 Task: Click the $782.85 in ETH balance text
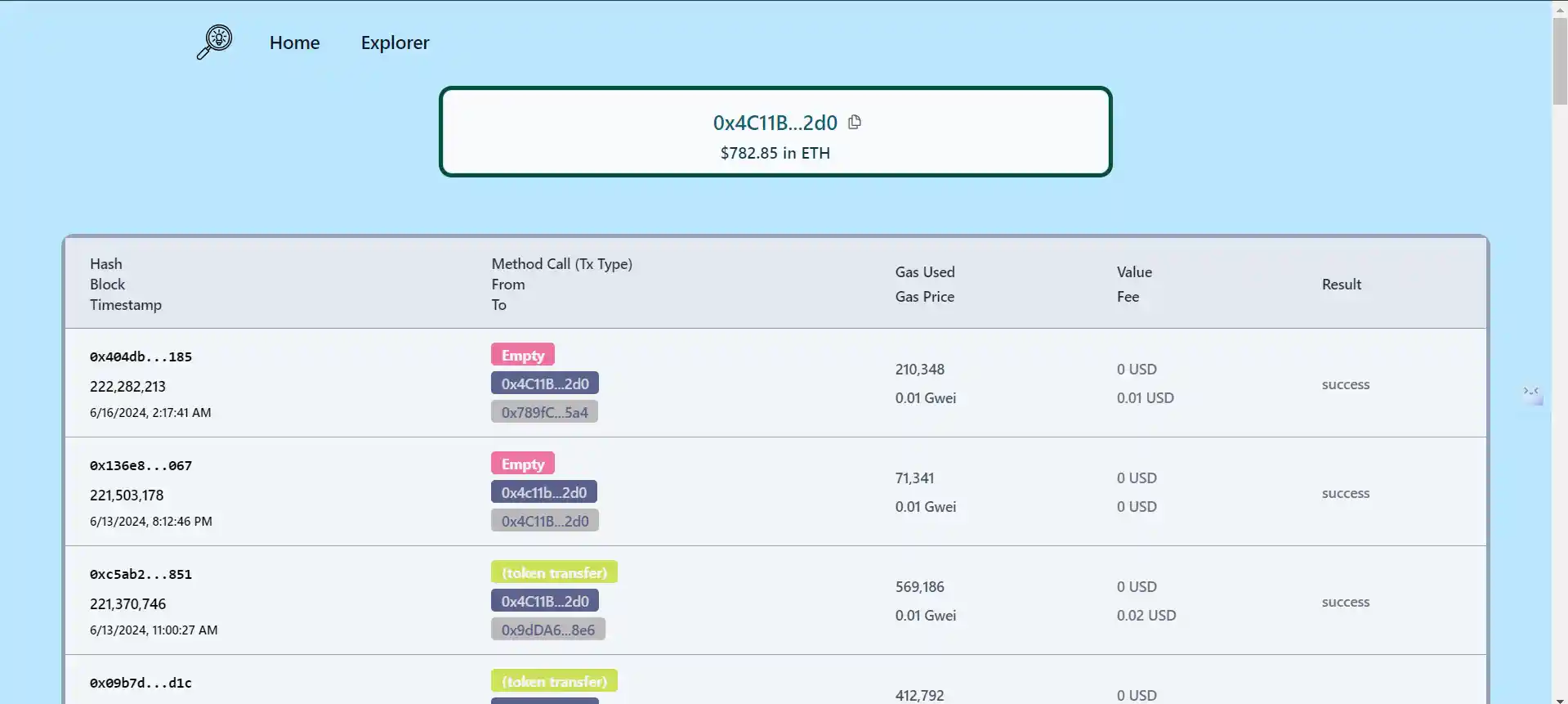pyautogui.click(x=775, y=153)
